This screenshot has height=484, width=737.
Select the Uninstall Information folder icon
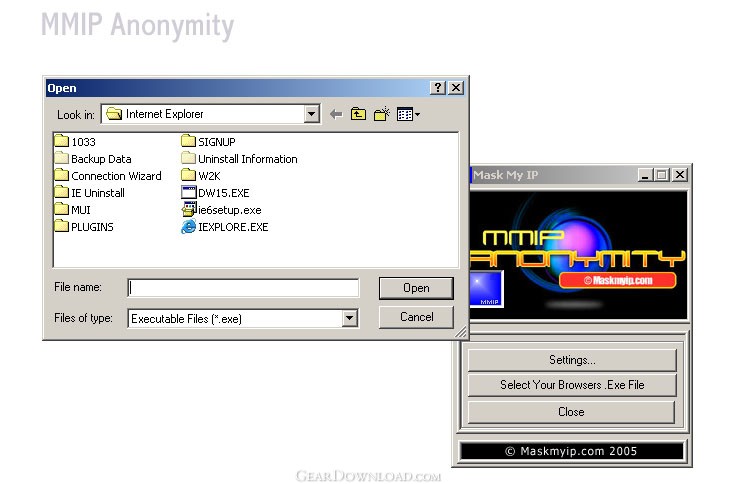[x=188, y=158]
